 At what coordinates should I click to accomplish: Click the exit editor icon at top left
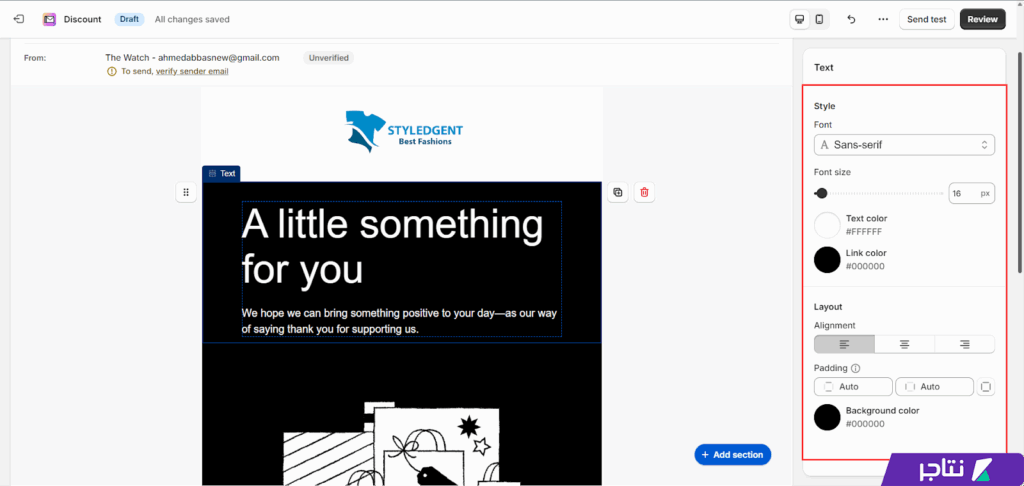point(19,19)
